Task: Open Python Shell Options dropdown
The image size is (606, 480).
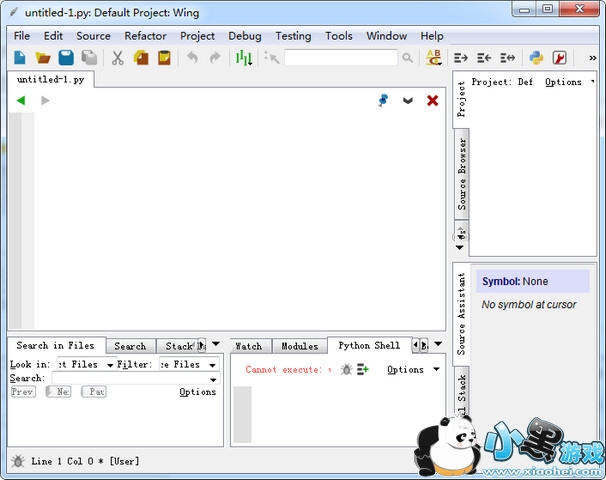Action: click(413, 369)
